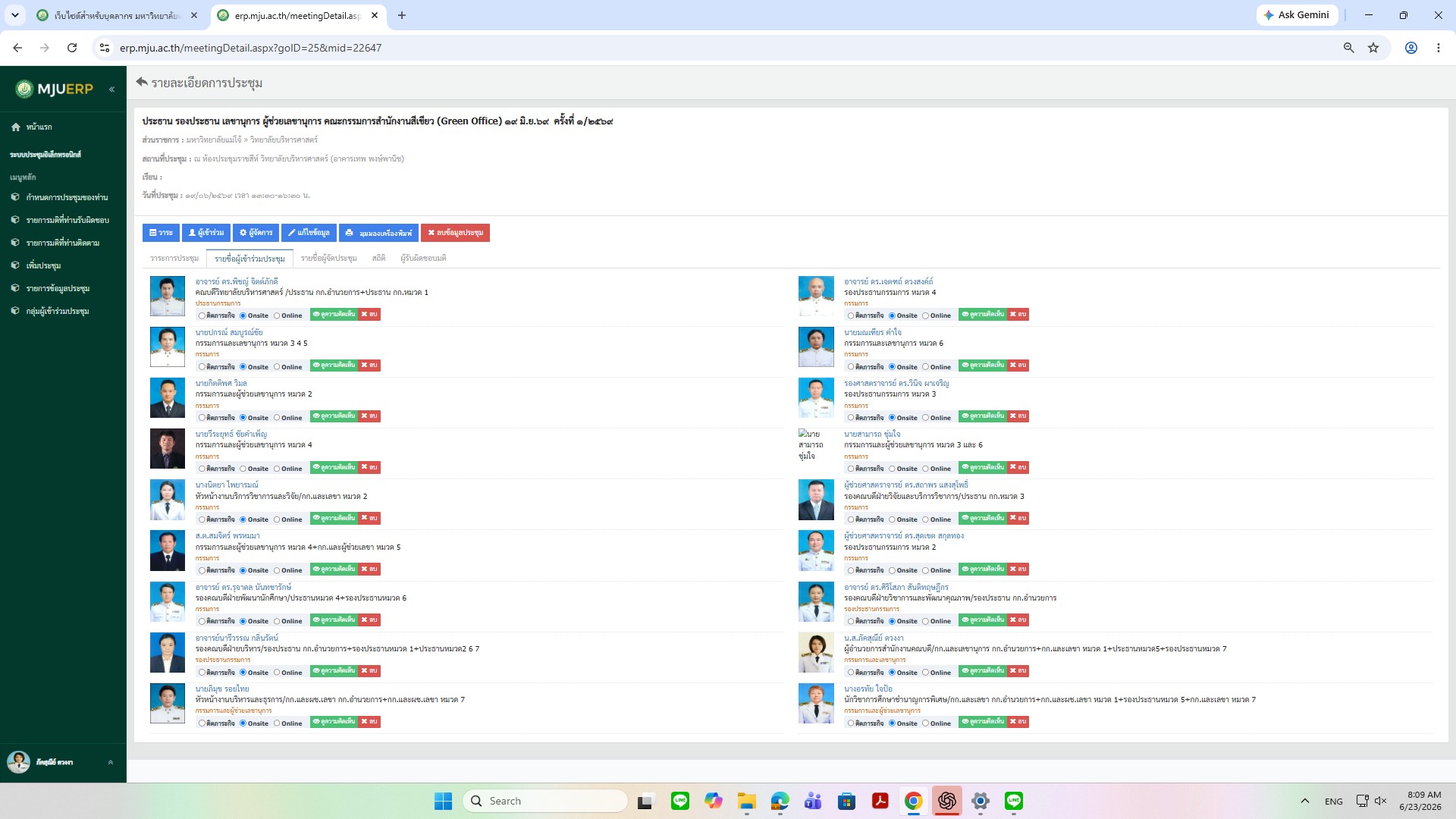Delete attendee อาจารย์ ดร.เจตฑถ์ ดวงสงค์
This screenshot has width=1456, height=819.
[1018, 315]
